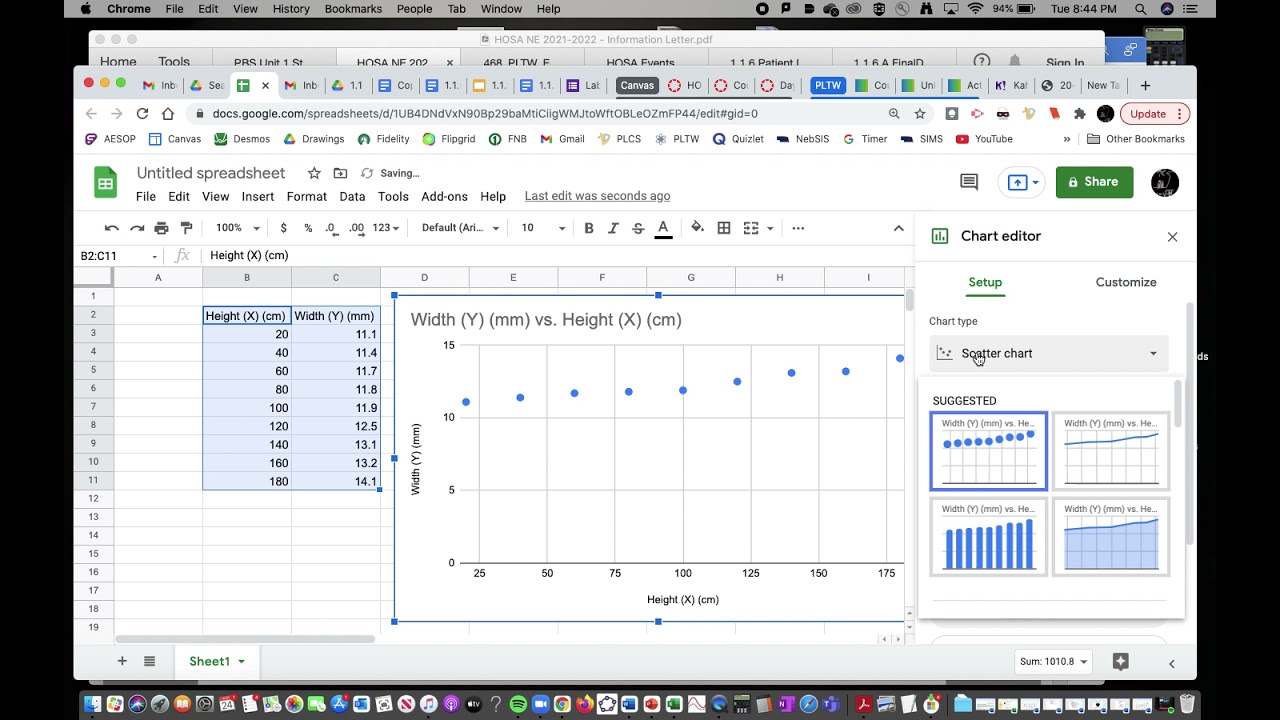The width and height of the screenshot is (1280, 720).
Task: Open comment history icon
Action: 969,182
